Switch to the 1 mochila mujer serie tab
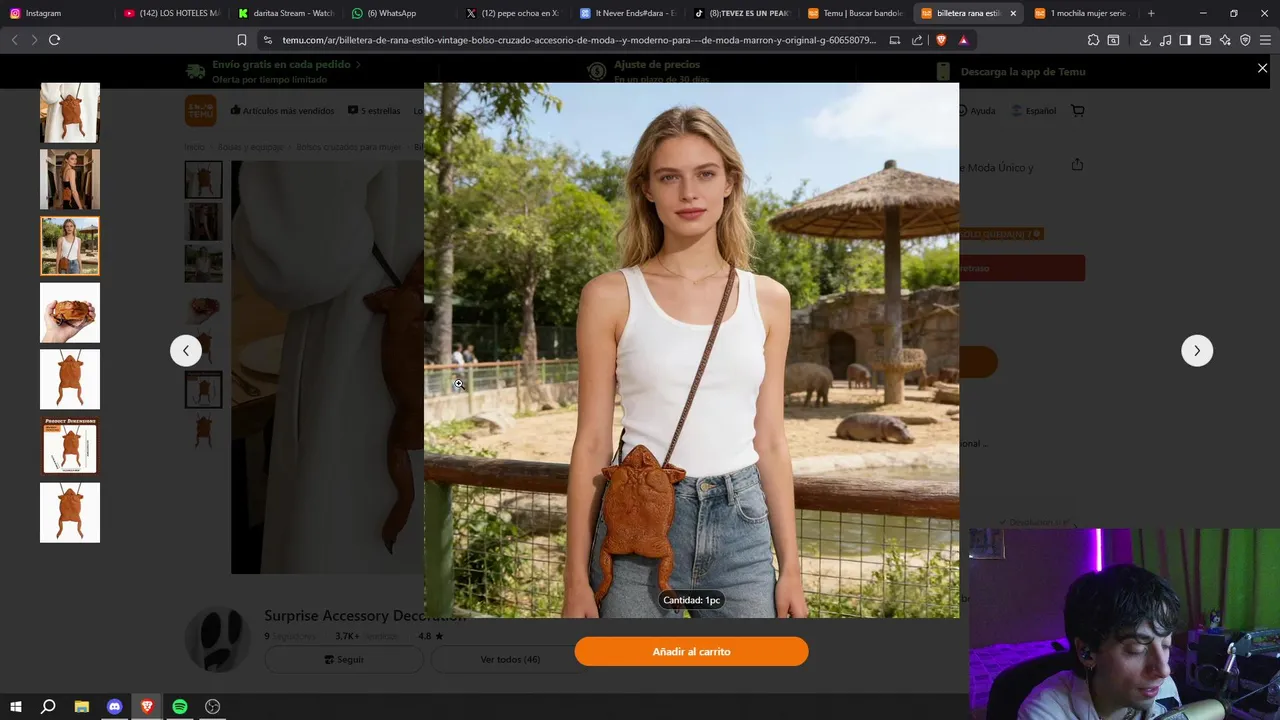1280x720 pixels. tap(1083, 13)
